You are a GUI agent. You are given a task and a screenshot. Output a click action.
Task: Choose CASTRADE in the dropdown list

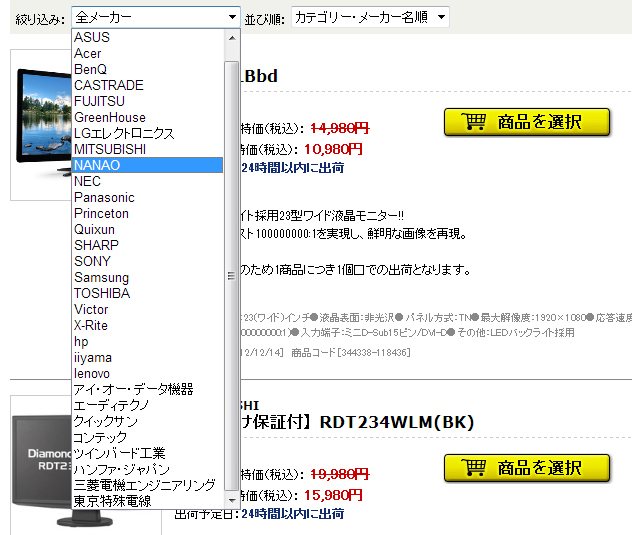tap(148, 85)
